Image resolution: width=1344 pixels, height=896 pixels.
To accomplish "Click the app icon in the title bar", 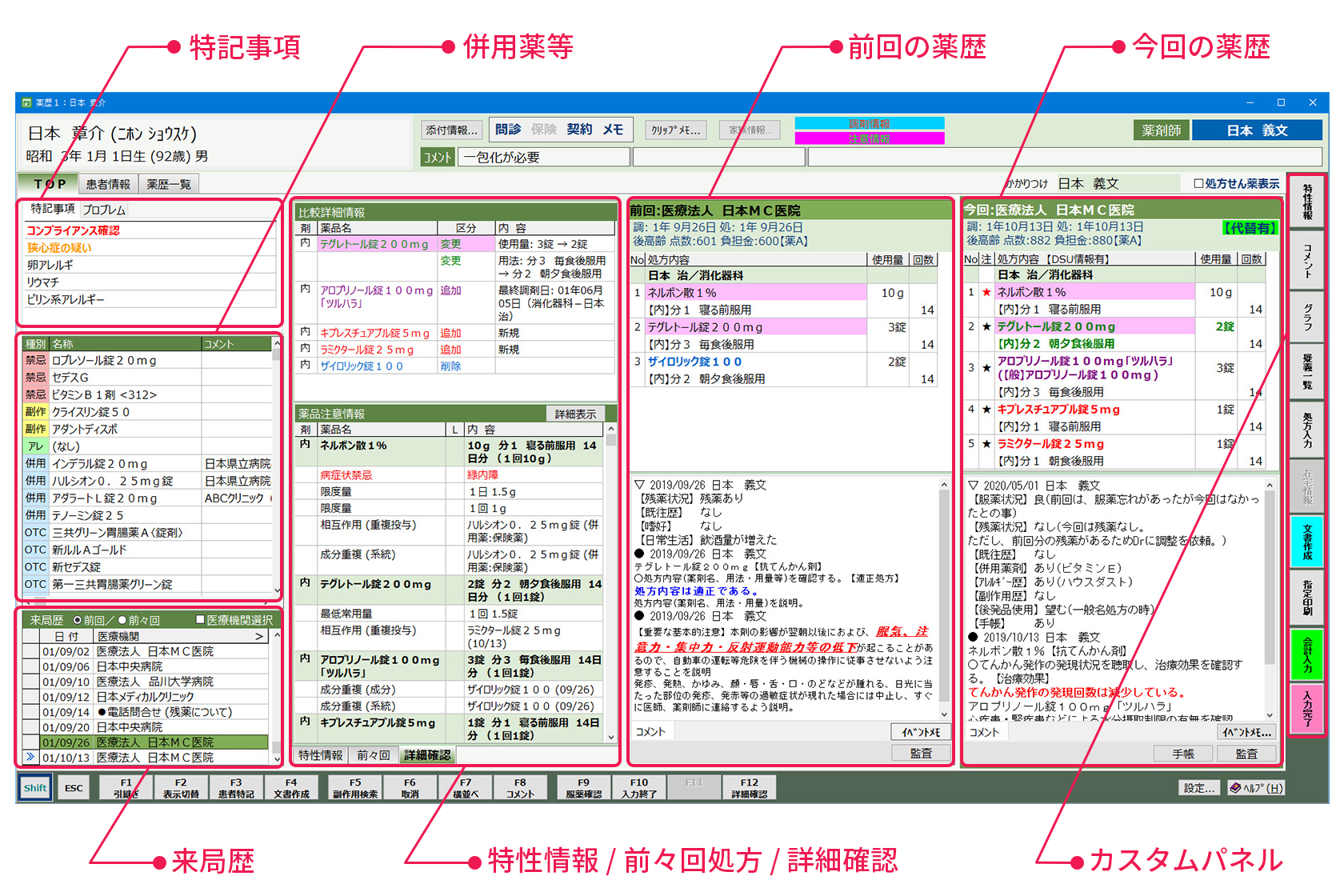I will pos(26,102).
